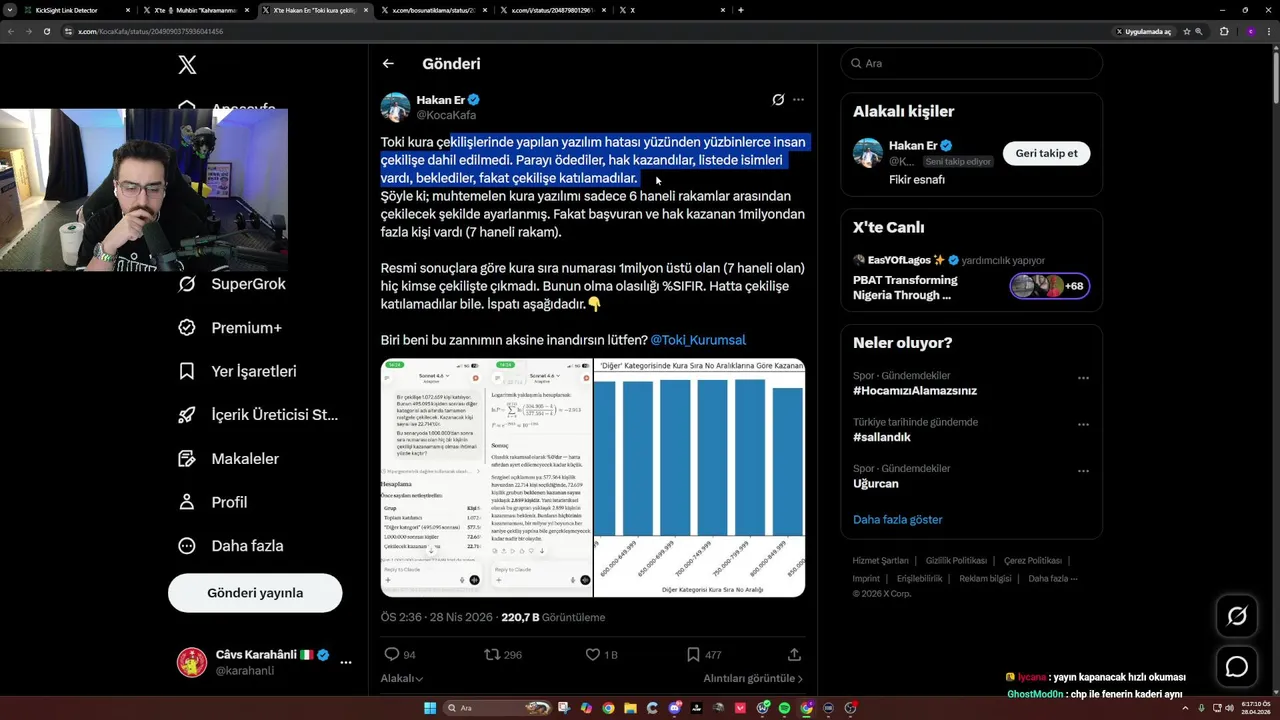The width and height of the screenshot is (1280, 720).
Task: Open Erişilebilirlik footer link
Action: click(x=919, y=578)
